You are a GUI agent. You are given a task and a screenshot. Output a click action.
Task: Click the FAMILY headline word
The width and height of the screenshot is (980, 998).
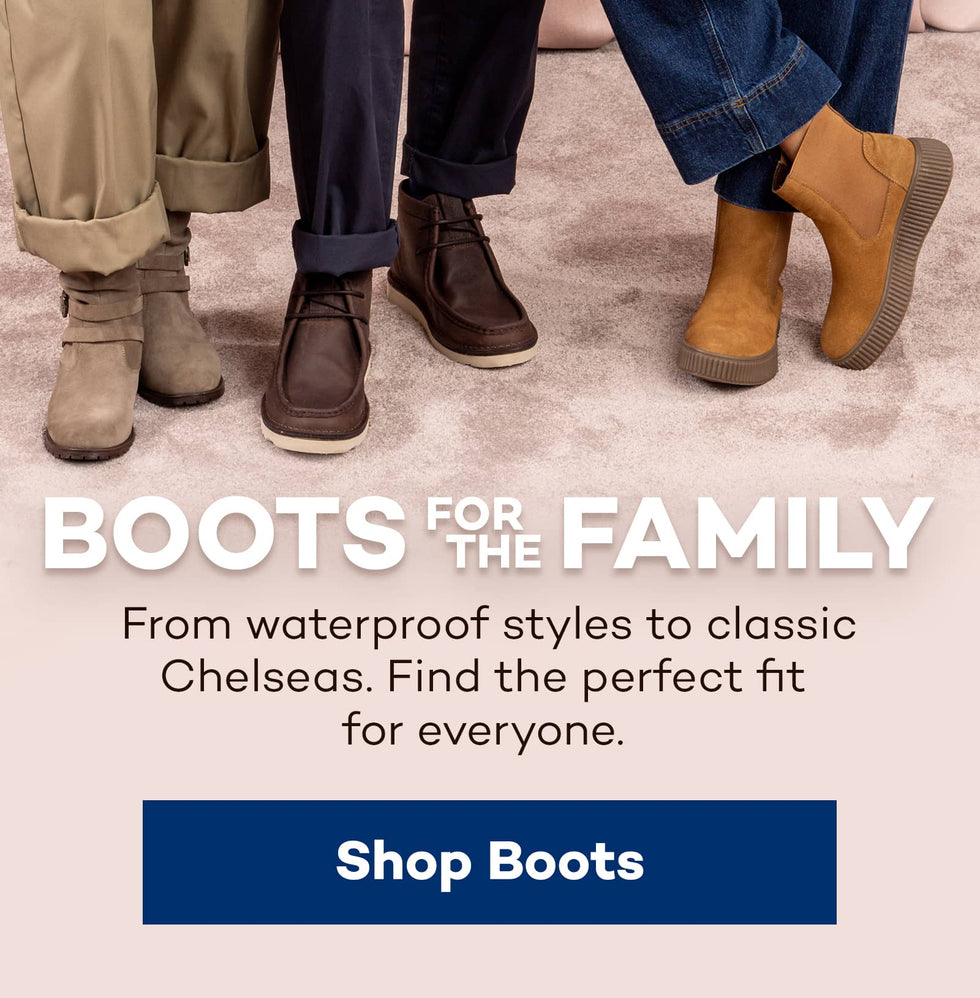(747, 533)
